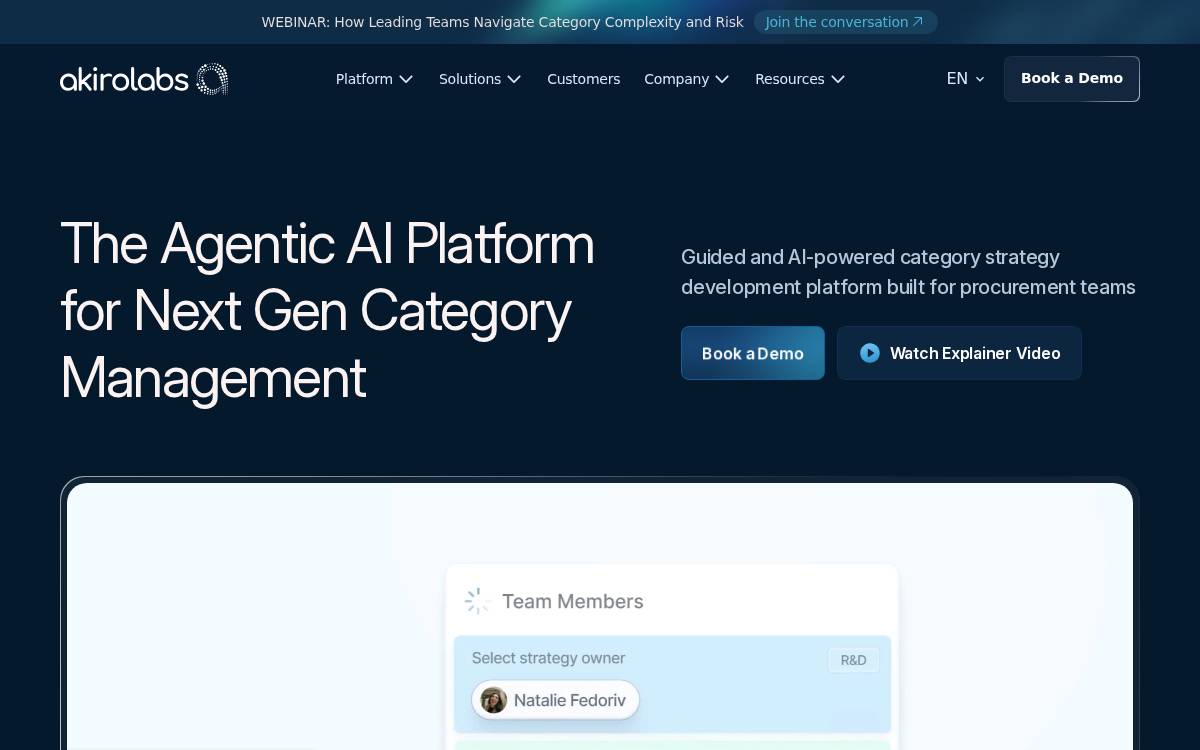1200x750 pixels.
Task: Expand the Solutions menu chevron
Action: tap(514, 79)
